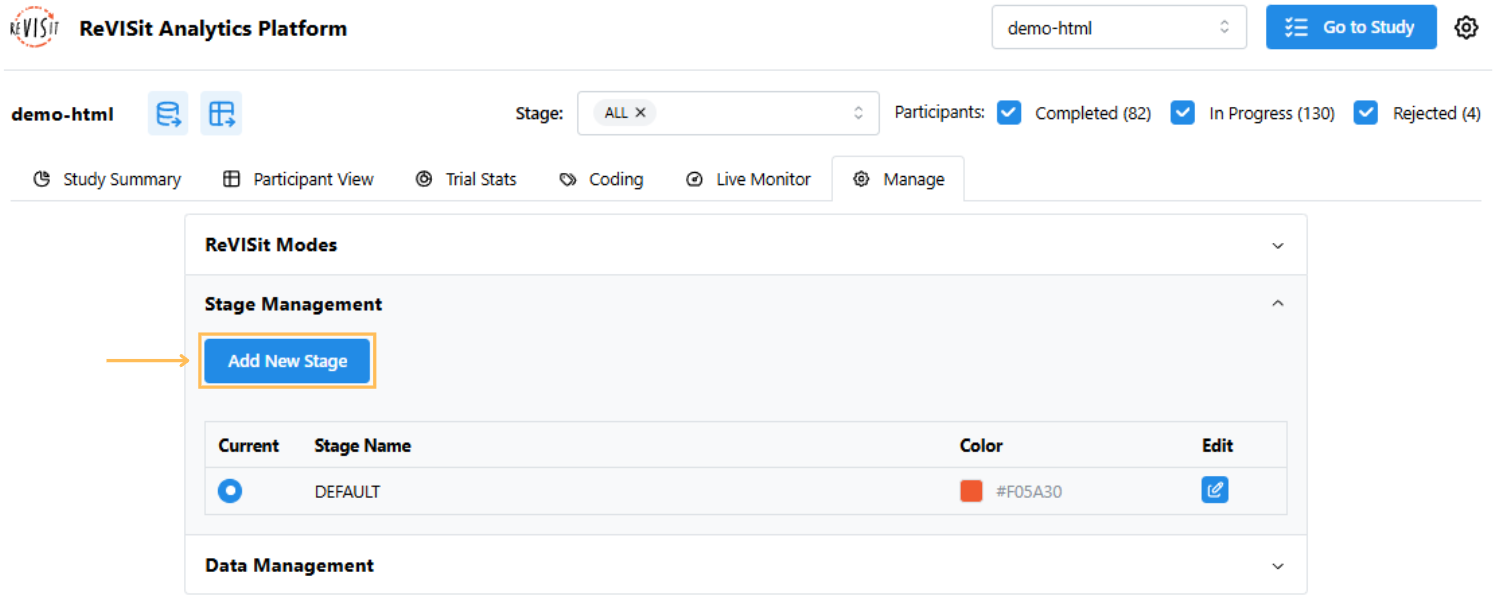This screenshot has width=1495, height=604.
Task: Open the Trial Stats tab
Action: pos(466,179)
